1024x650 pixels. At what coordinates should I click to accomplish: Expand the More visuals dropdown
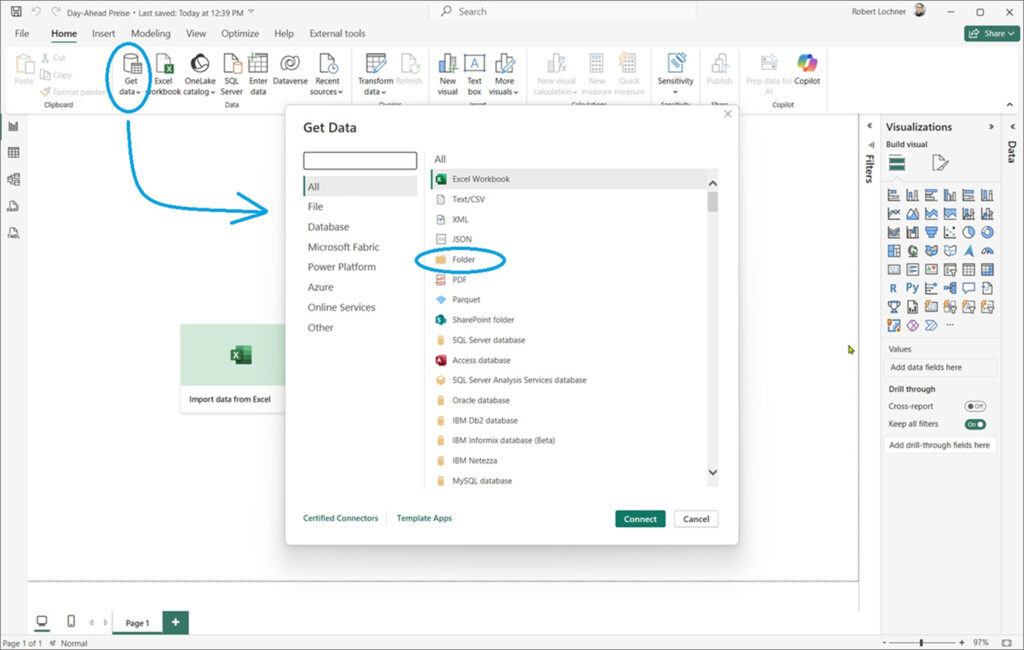(x=504, y=74)
